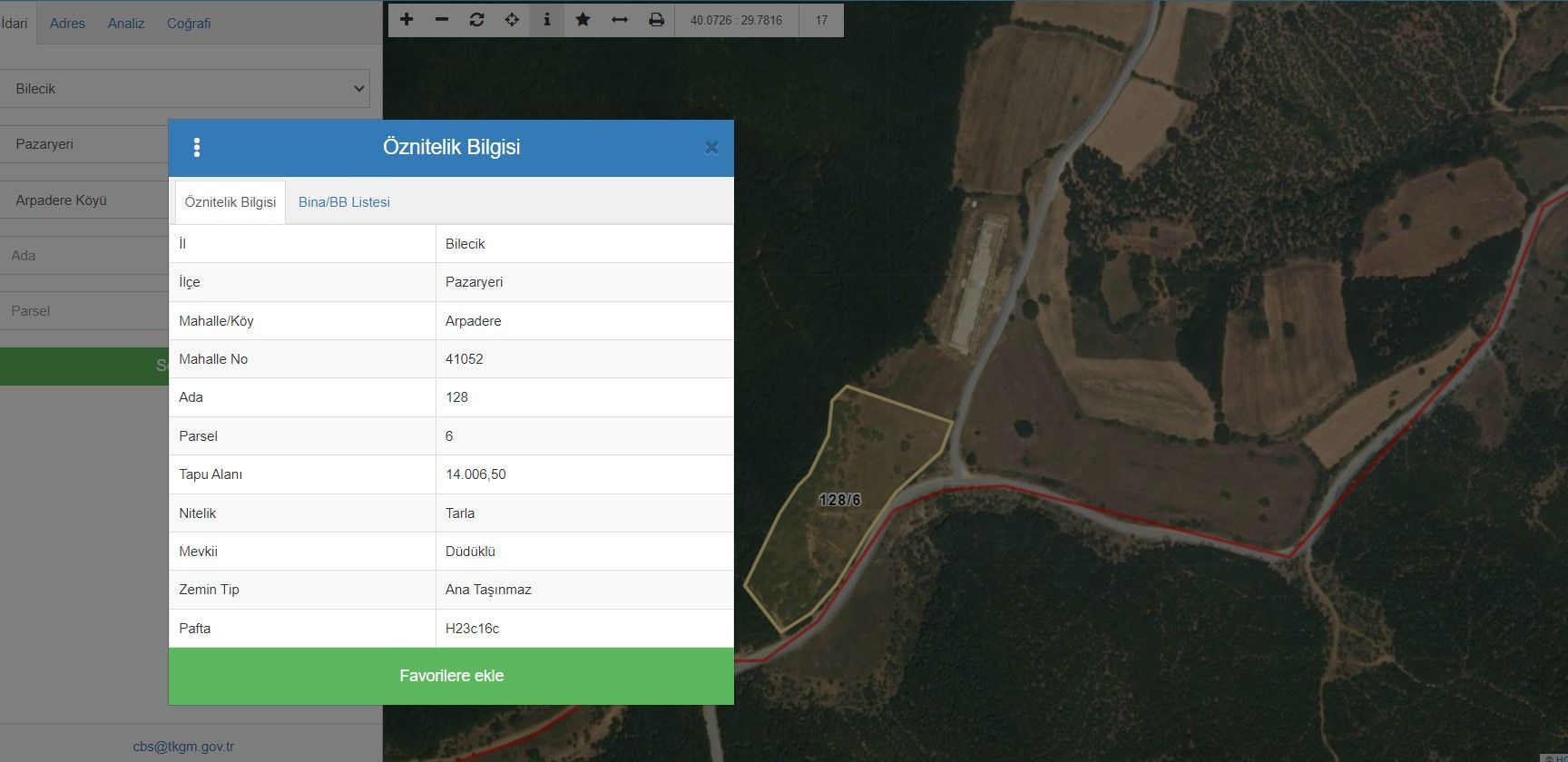
Task: Click the cbs@tkgm.gov.tr email link
Action: tap(183, 747)
